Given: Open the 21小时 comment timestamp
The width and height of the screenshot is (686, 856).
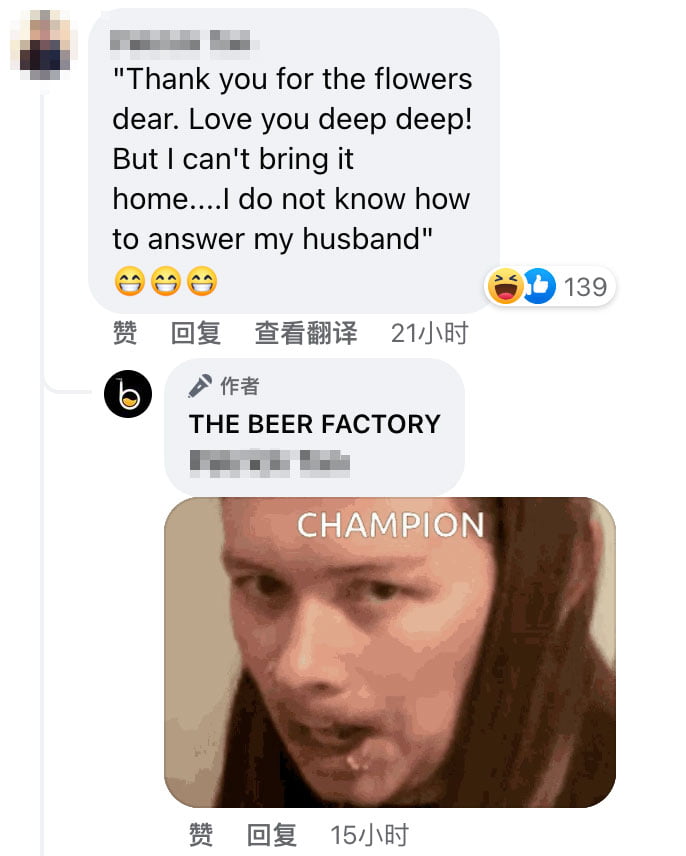Looking at the screenshot, I should (430, 332).
